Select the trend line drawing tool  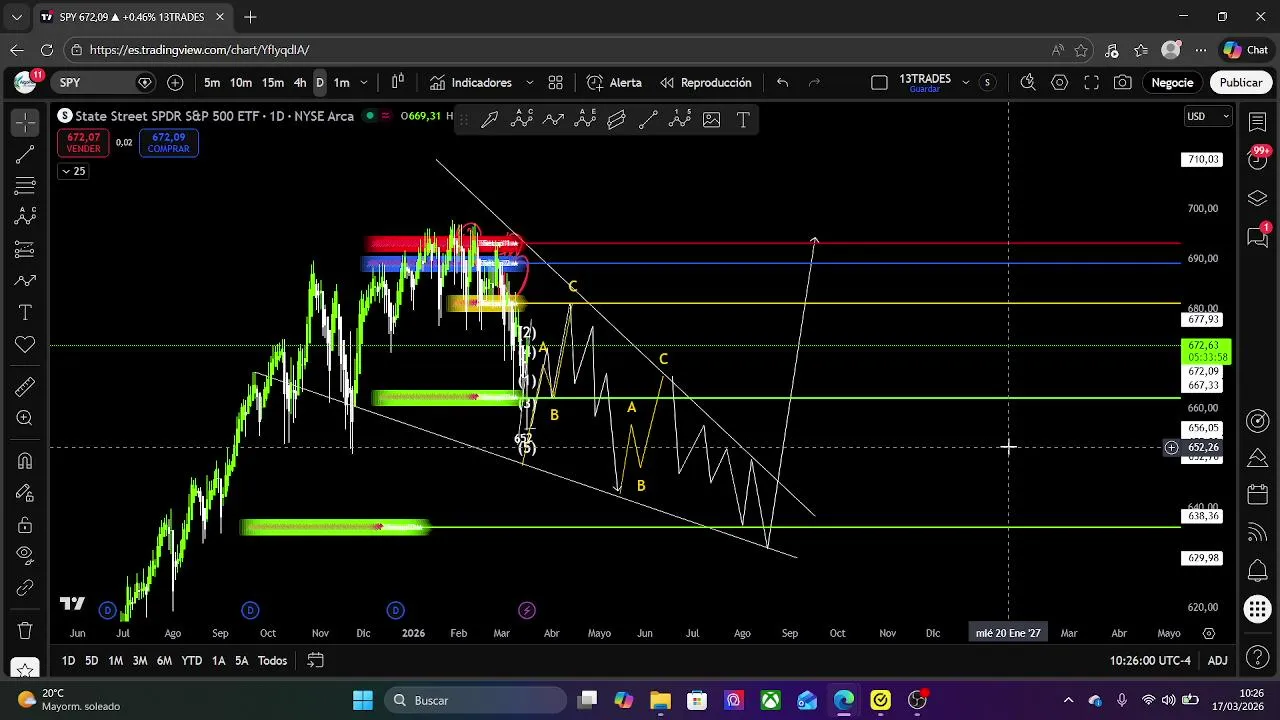[25, 154]
